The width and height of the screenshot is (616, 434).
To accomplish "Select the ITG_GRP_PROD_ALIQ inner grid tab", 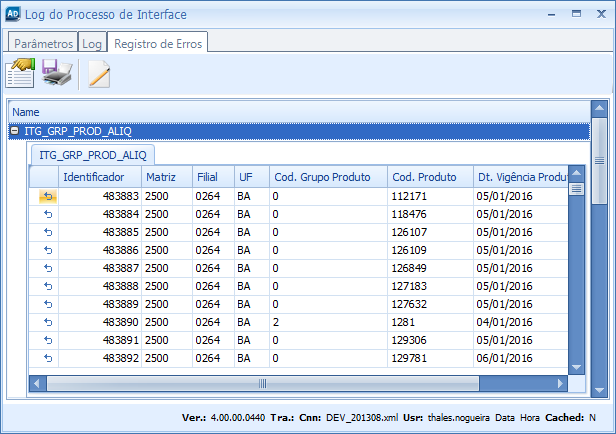I will tap(92, 155).
